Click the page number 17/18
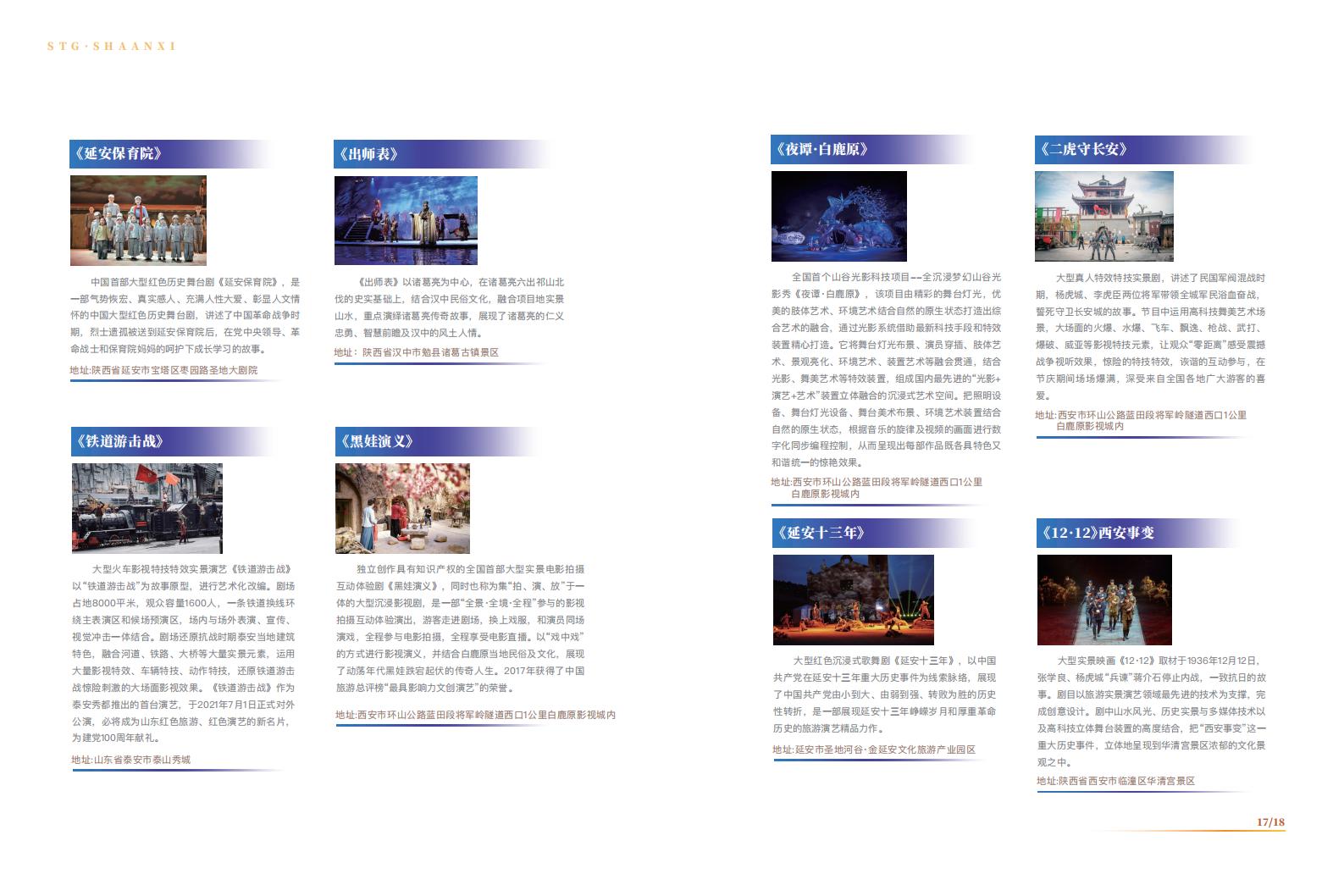 point(1270,822)
